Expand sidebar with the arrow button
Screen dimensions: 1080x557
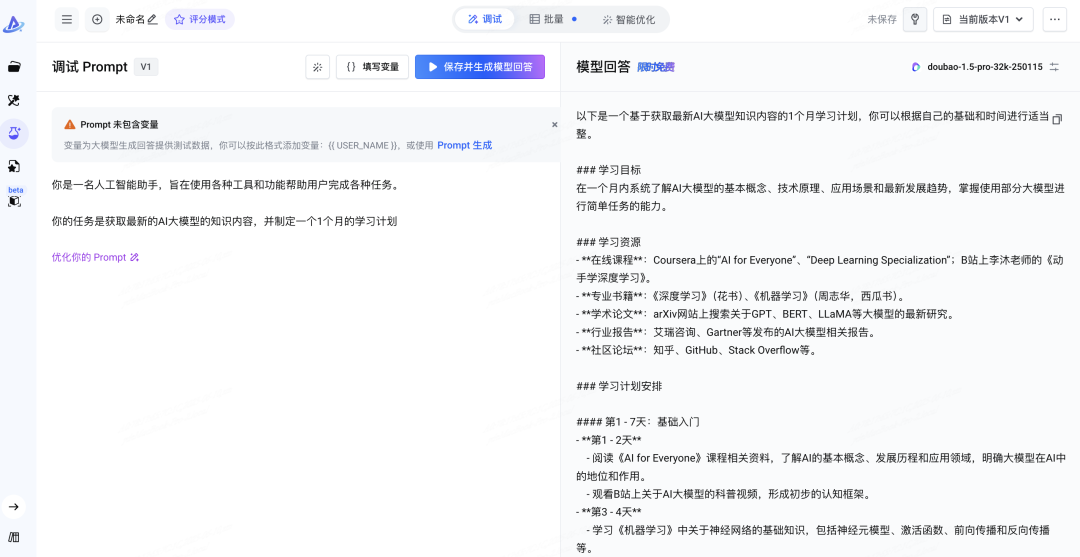(x=14, y=507)
